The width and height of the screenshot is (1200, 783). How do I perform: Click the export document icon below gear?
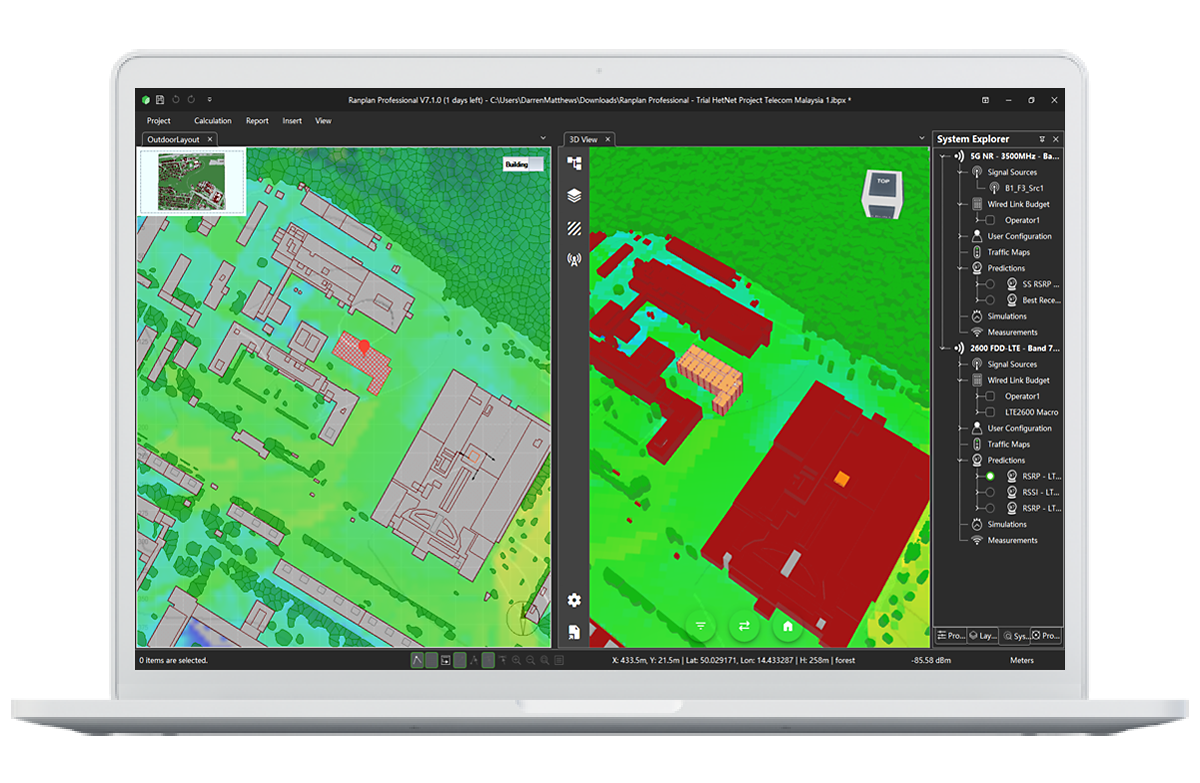click(574, 632)
